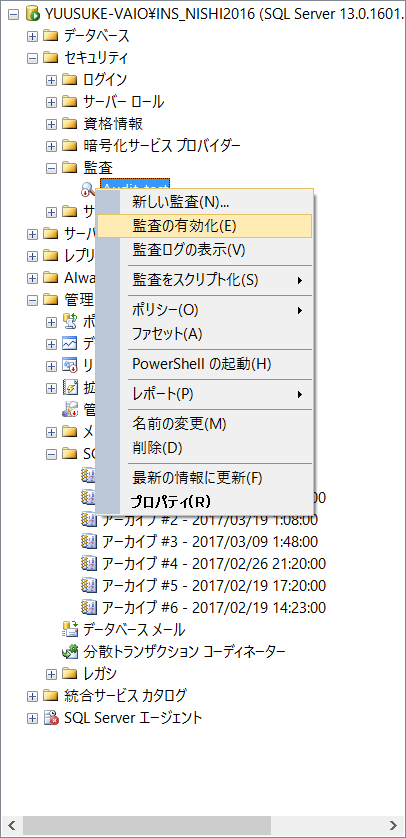Select 監査の有効化(E) menu entry
The width and height of the screenshot is (406, 838).
(204, 226)
